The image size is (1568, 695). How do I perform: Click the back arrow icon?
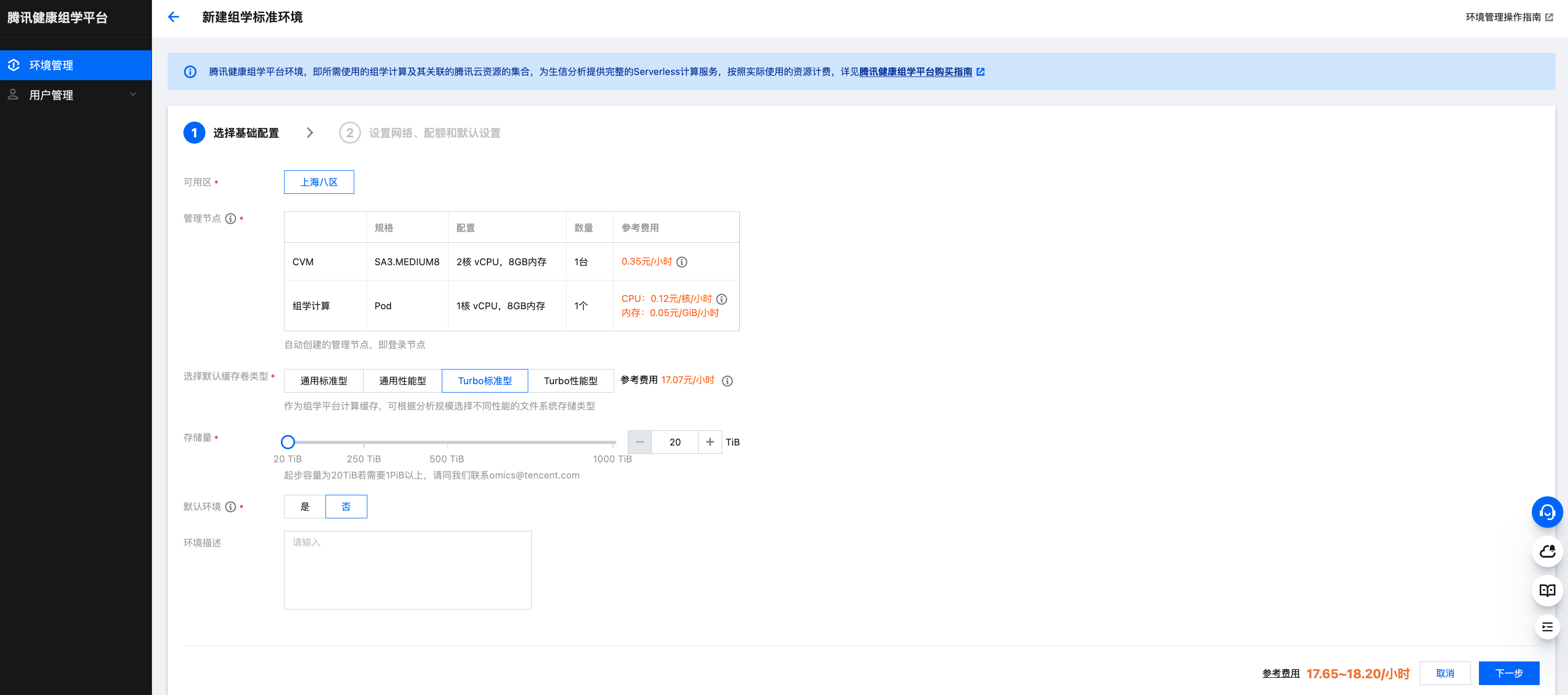173,17
